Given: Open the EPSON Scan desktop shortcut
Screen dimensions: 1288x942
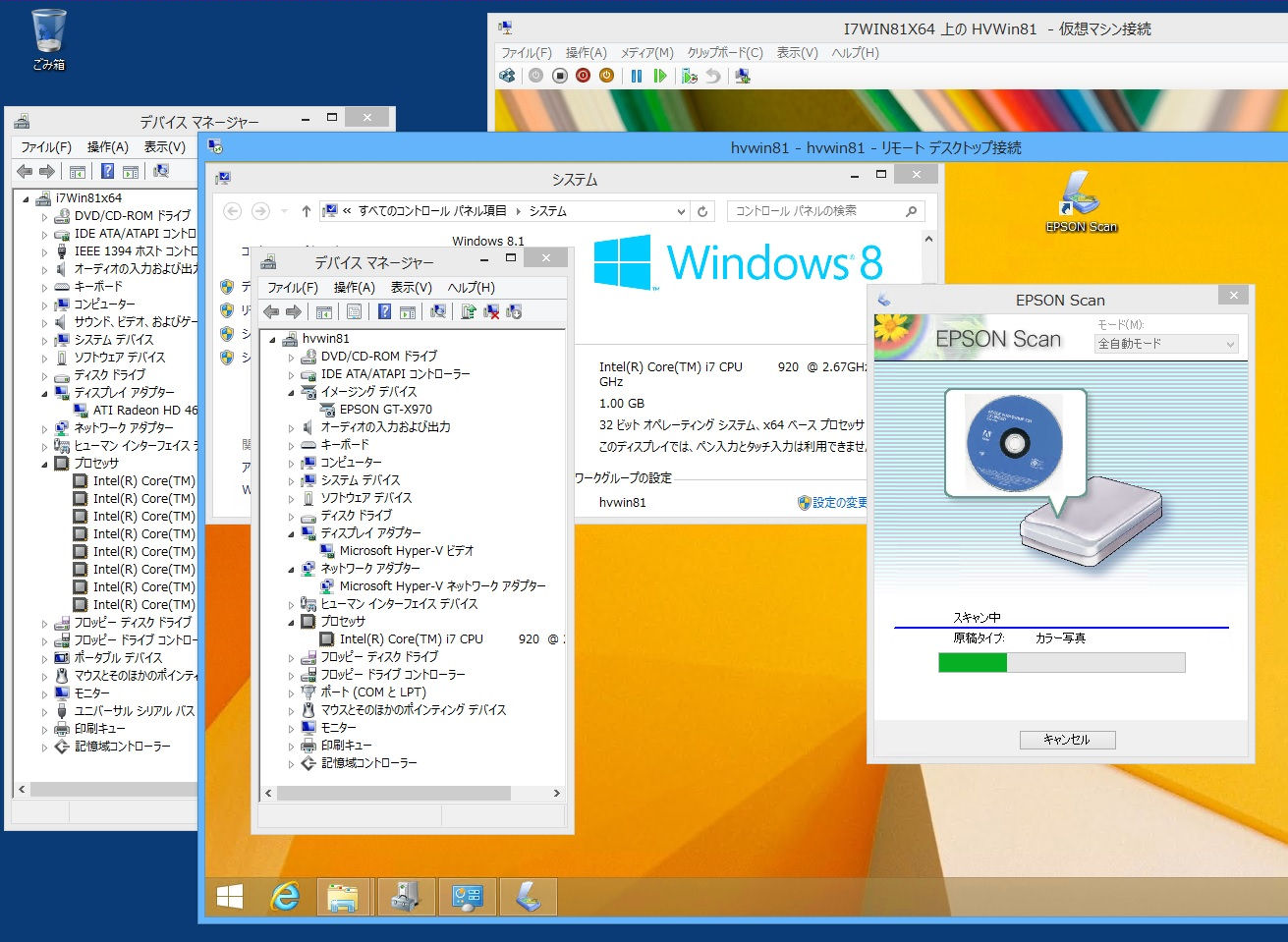Looking at the screenshot, I should [x=1081, y=201].
